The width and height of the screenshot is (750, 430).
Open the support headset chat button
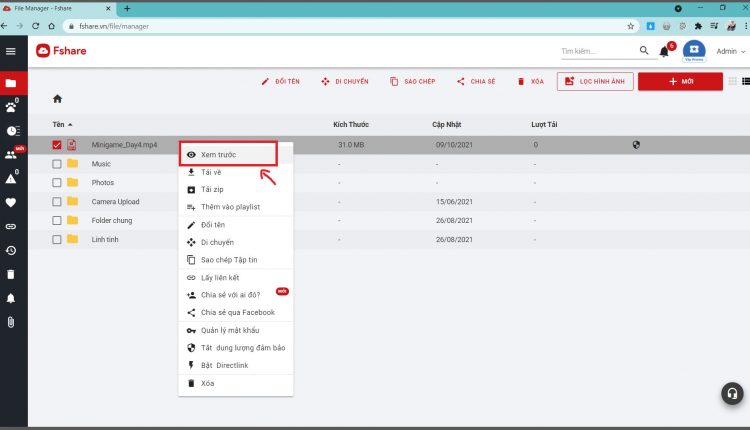click(732, 394)
